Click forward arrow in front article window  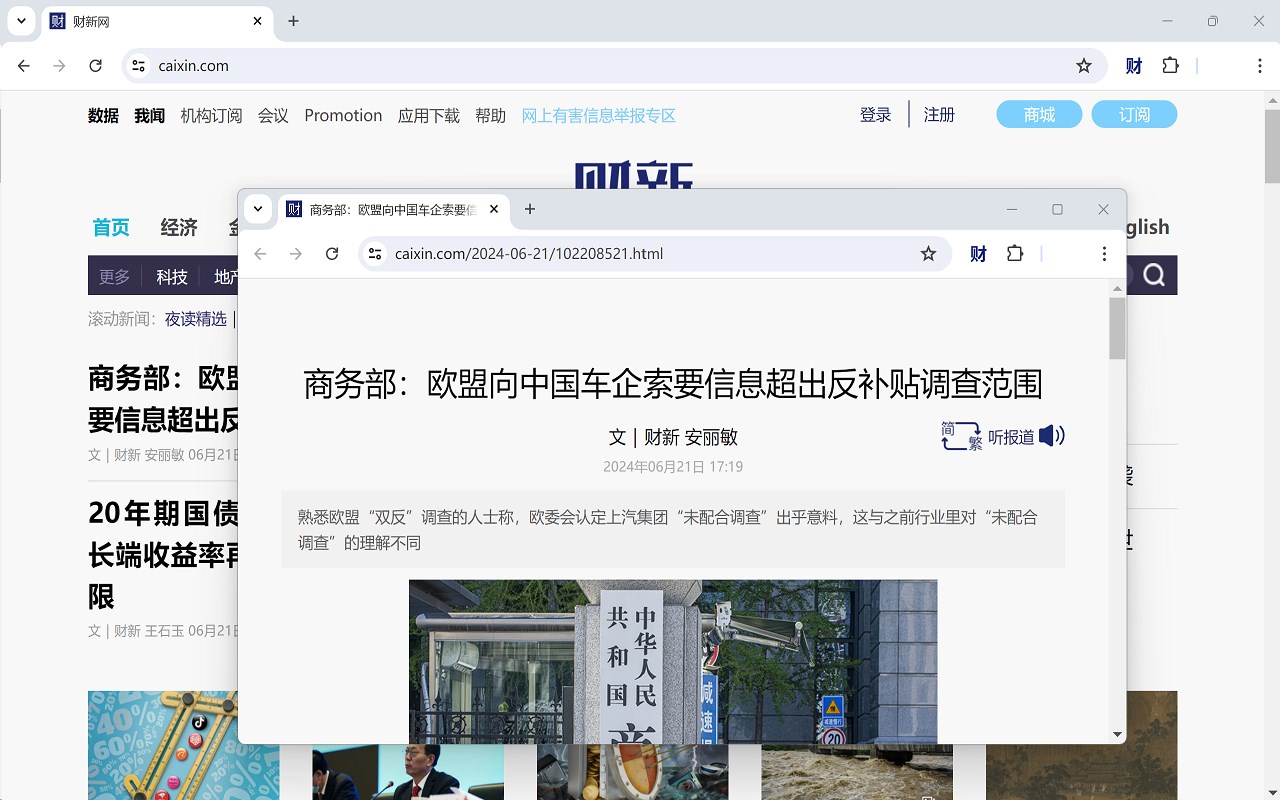tap(296, 254)
